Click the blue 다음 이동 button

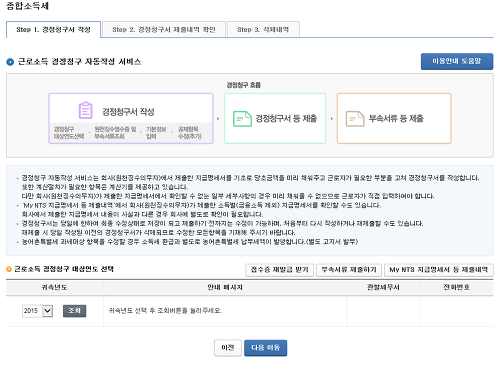click(265, 348)
